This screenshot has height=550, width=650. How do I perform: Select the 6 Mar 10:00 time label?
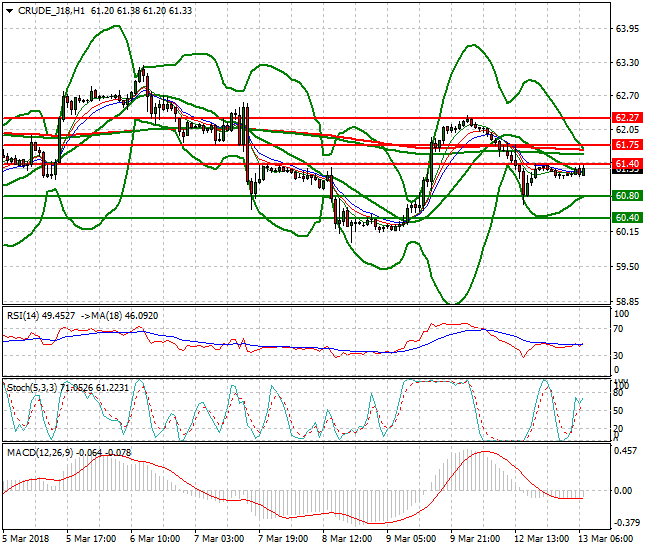pyautogui.click(x=155, y=537)
